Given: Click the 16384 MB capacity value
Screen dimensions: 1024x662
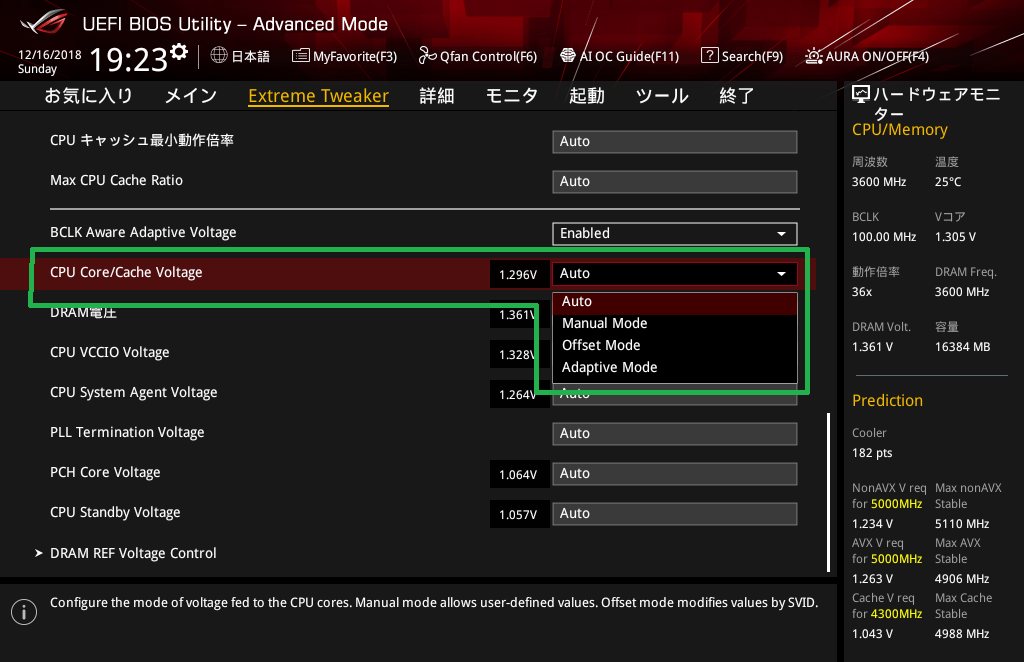Looking at the screenshot, I should pyautogui.click(x=963, y=347).
